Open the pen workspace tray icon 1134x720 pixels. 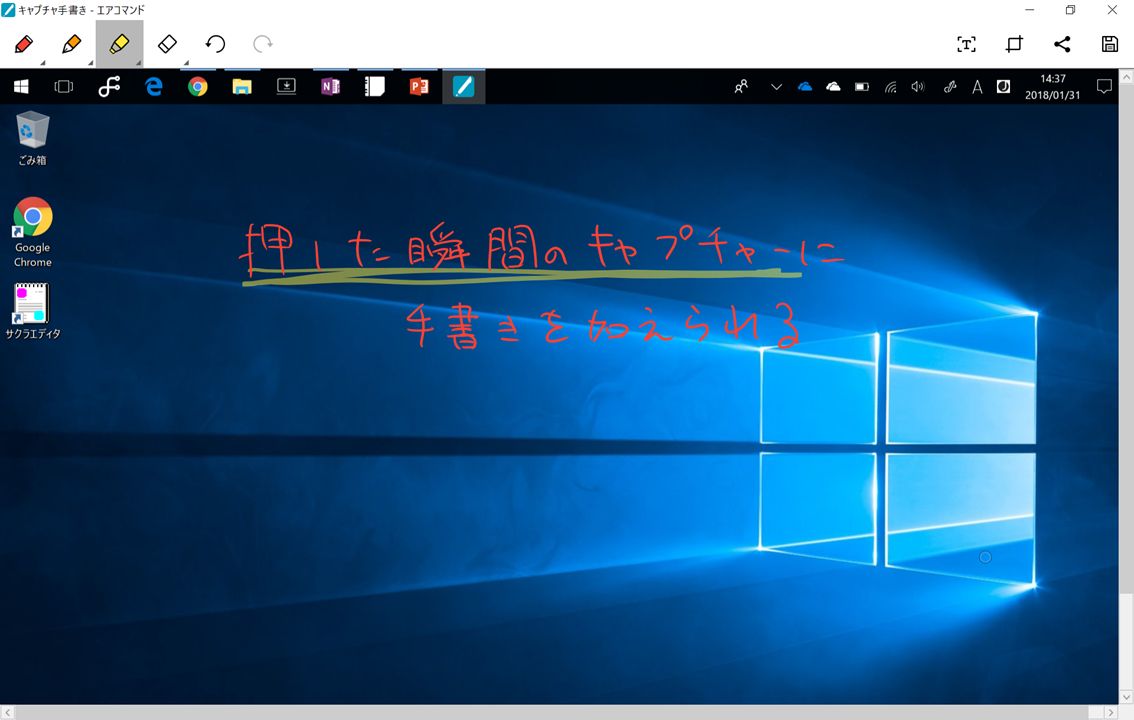[x=950, y=87]
